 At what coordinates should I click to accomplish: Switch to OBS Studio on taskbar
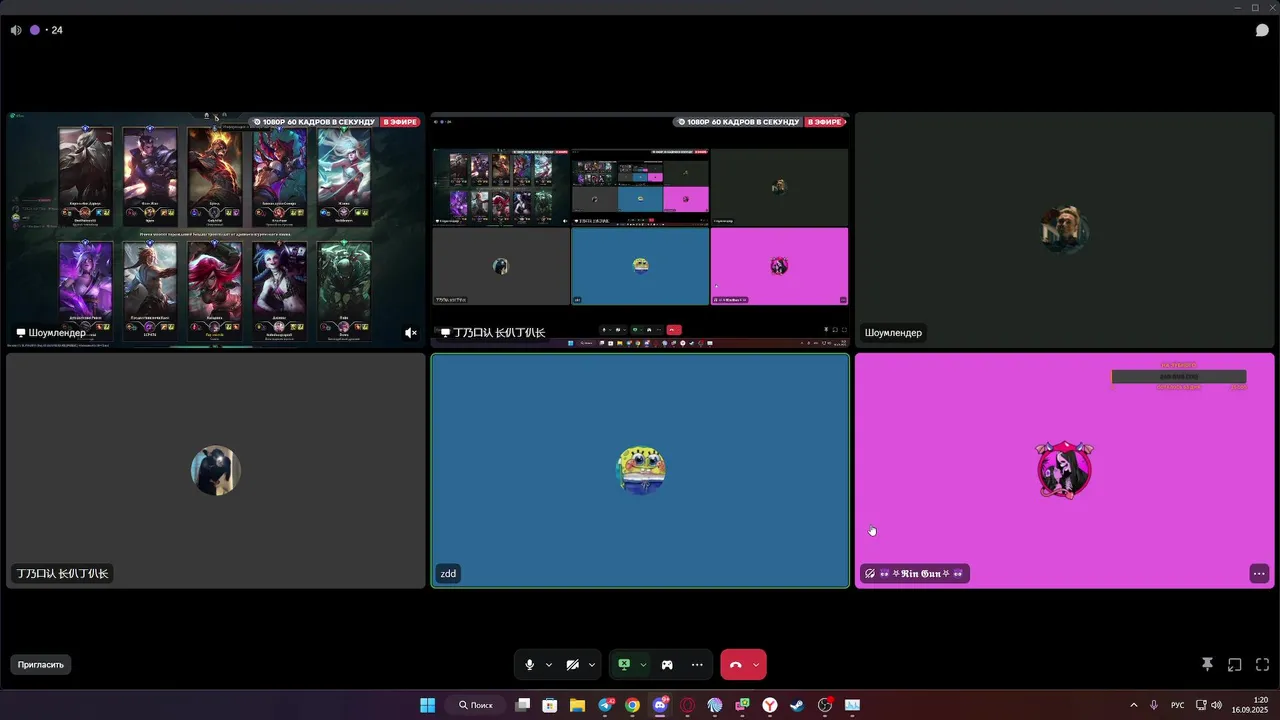point(825,705)
